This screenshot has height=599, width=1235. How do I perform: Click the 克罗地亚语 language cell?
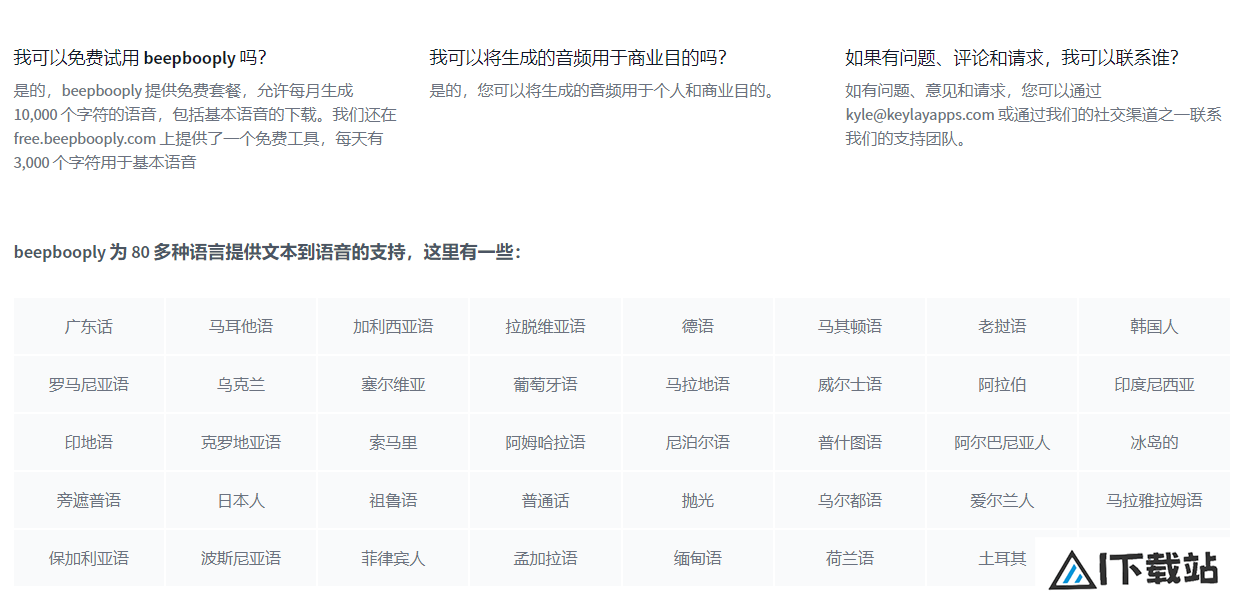[x=241, y=442]
